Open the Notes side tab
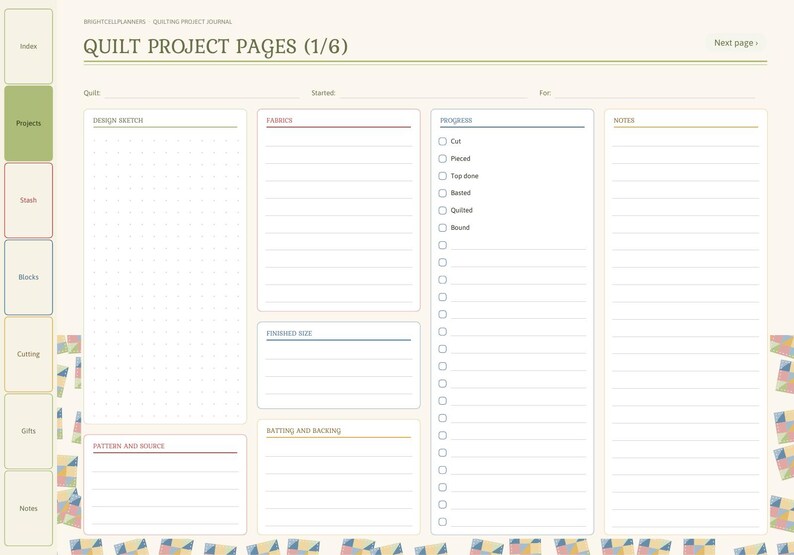This screenshot has height=555, width=794. tap(28, 508)
